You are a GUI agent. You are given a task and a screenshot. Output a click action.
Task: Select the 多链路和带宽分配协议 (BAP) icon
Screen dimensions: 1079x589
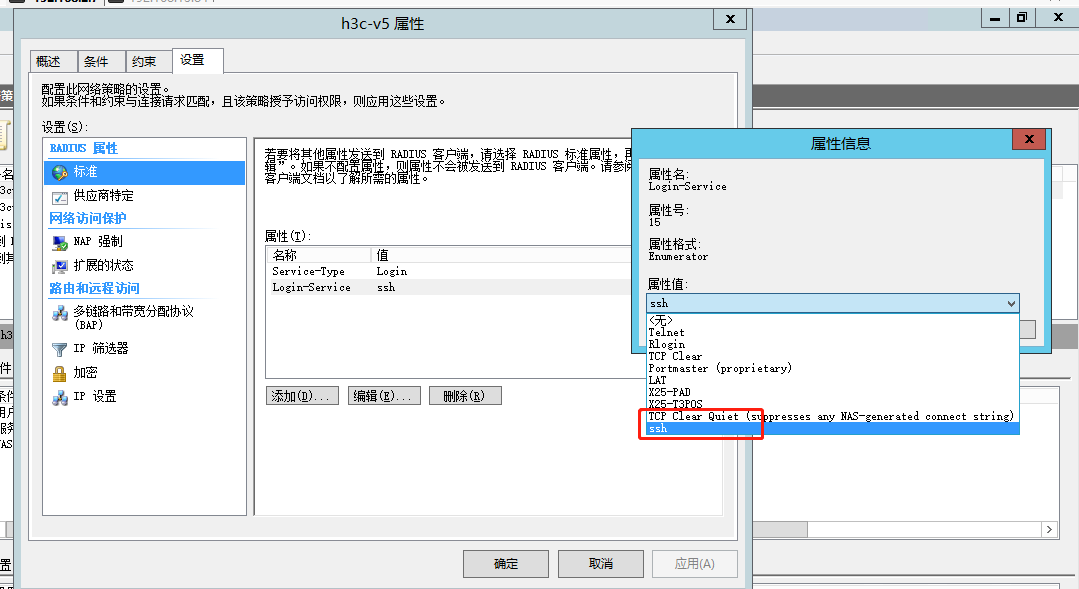[x=59, y=314]
